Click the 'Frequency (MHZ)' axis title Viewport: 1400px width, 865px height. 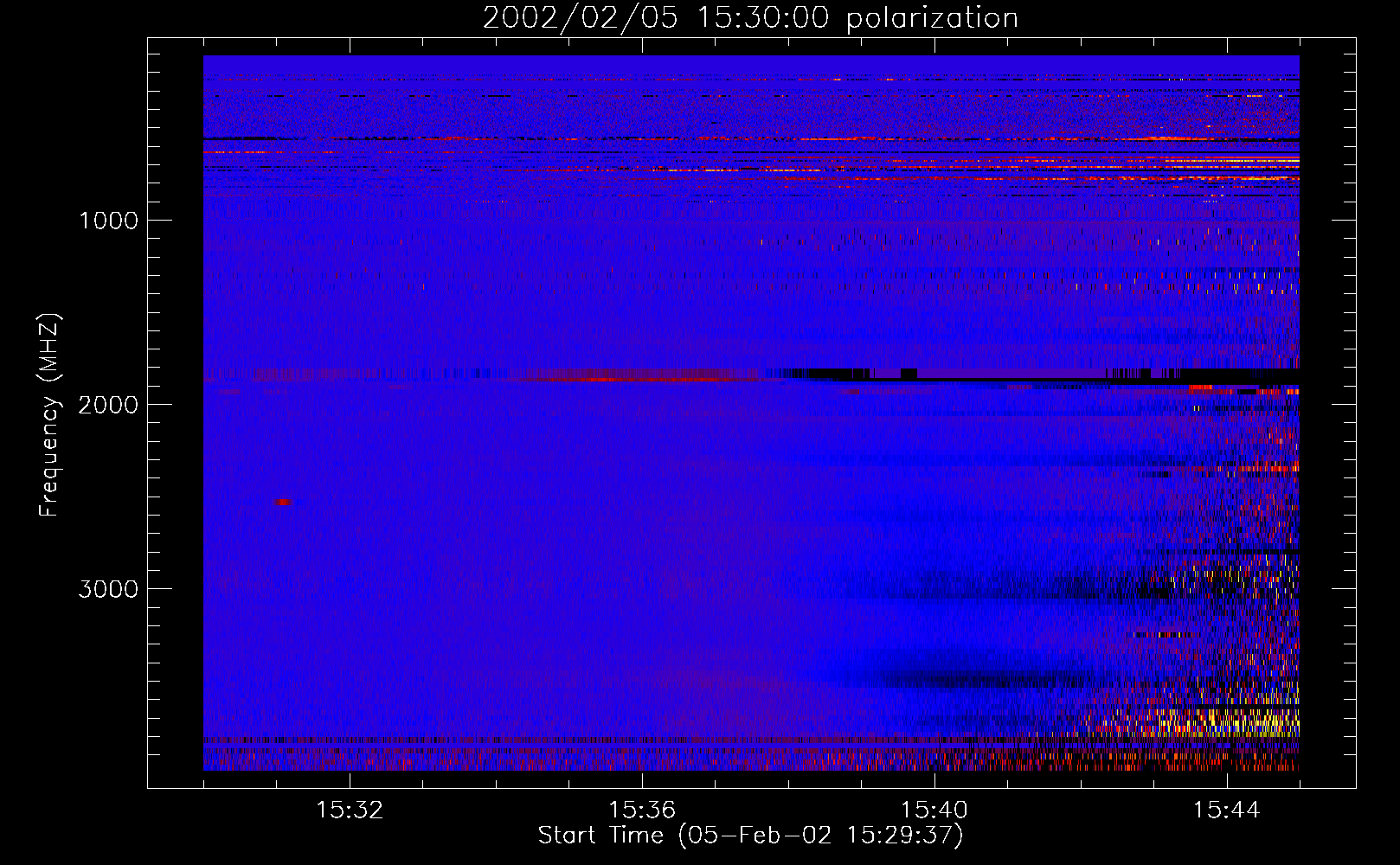(x=49, y=415)
